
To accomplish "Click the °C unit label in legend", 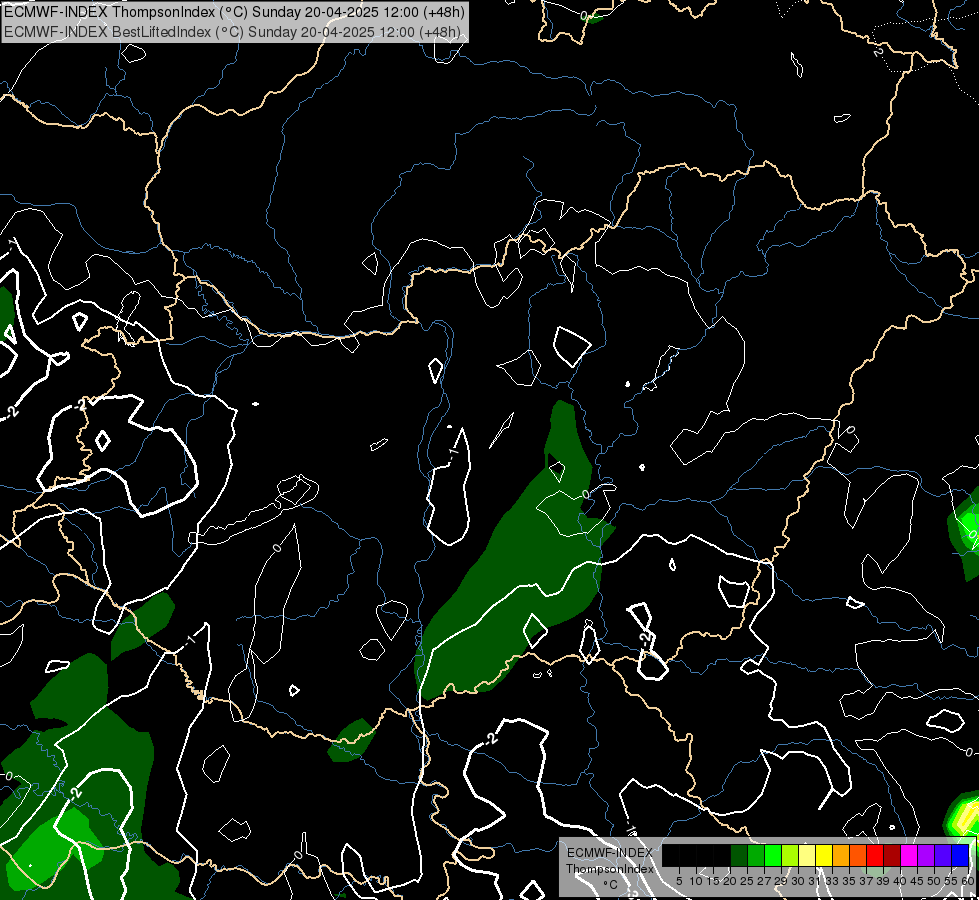I will [x=611, y=885].
